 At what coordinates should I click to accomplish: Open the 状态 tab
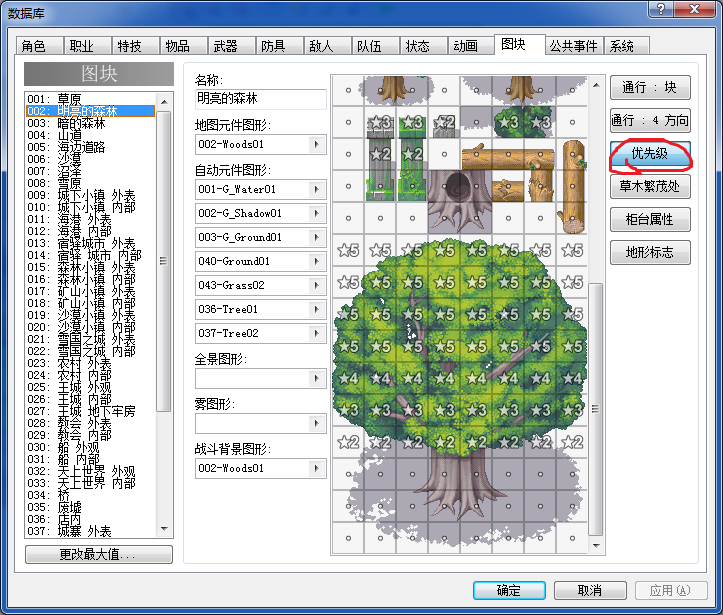422,46
